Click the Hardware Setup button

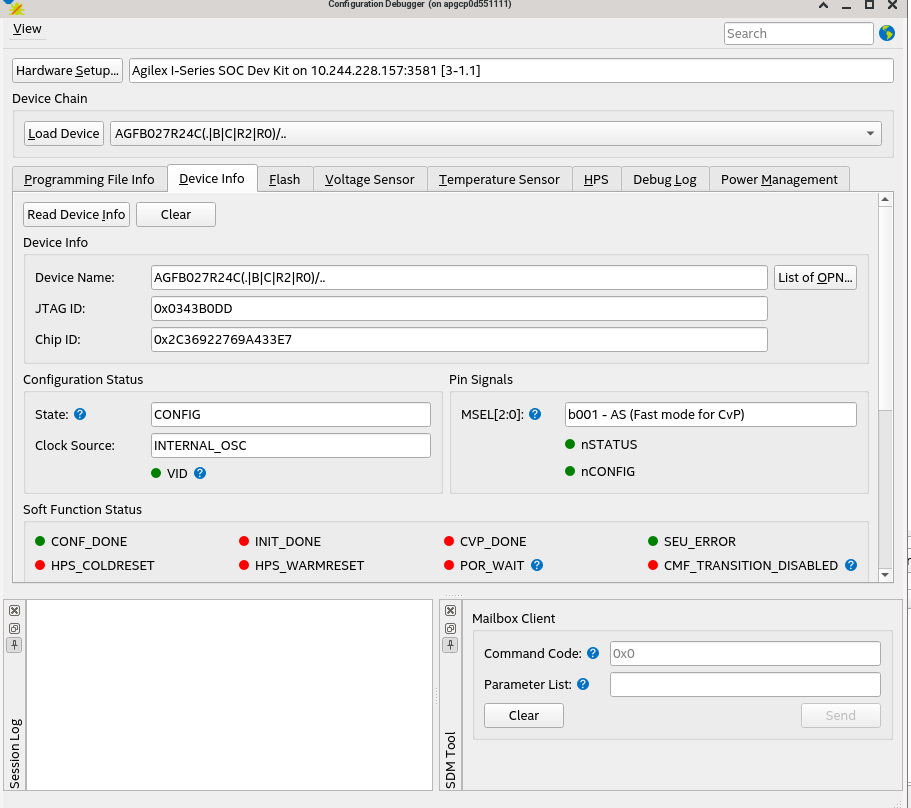pyautogui.click(x=67, y=71)
